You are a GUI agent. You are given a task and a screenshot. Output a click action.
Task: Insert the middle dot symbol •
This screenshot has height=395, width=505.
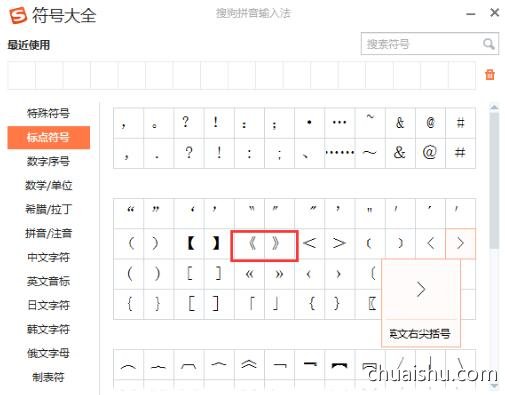click(x=310, y=123)
